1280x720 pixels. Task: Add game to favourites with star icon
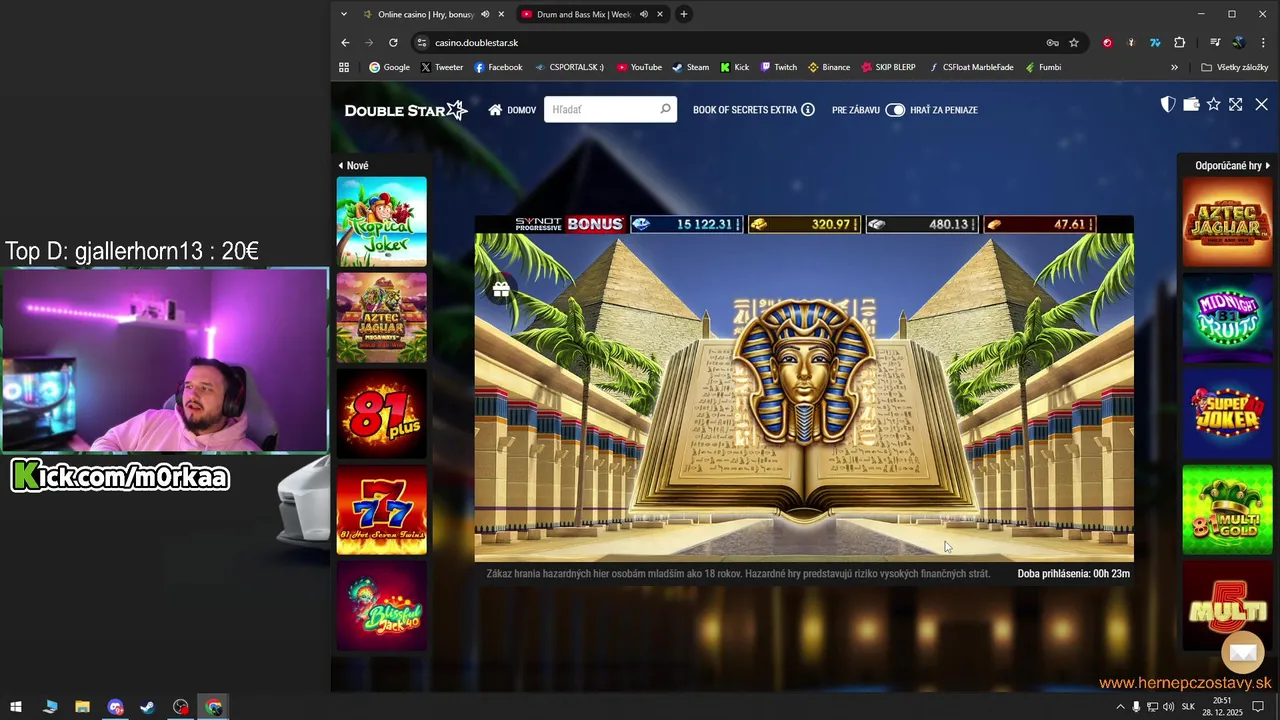point(1213,104)
